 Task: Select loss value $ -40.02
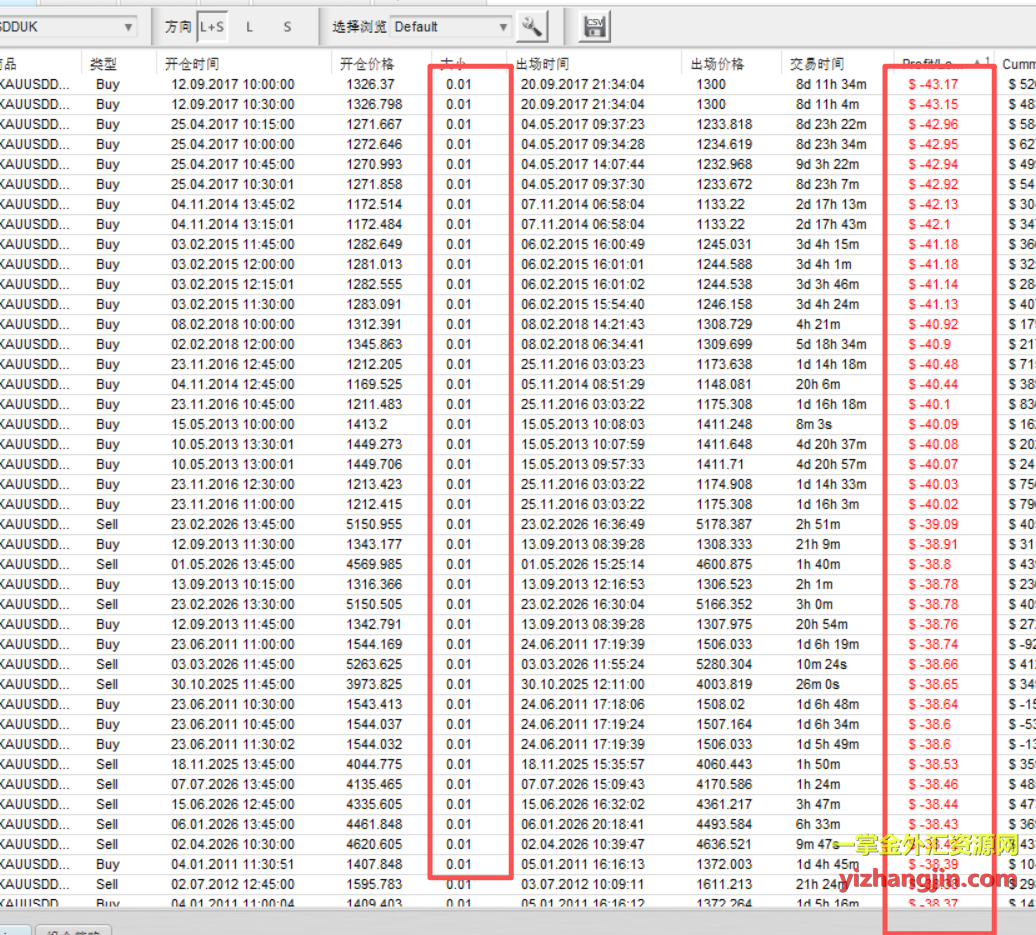coord(933,504)
